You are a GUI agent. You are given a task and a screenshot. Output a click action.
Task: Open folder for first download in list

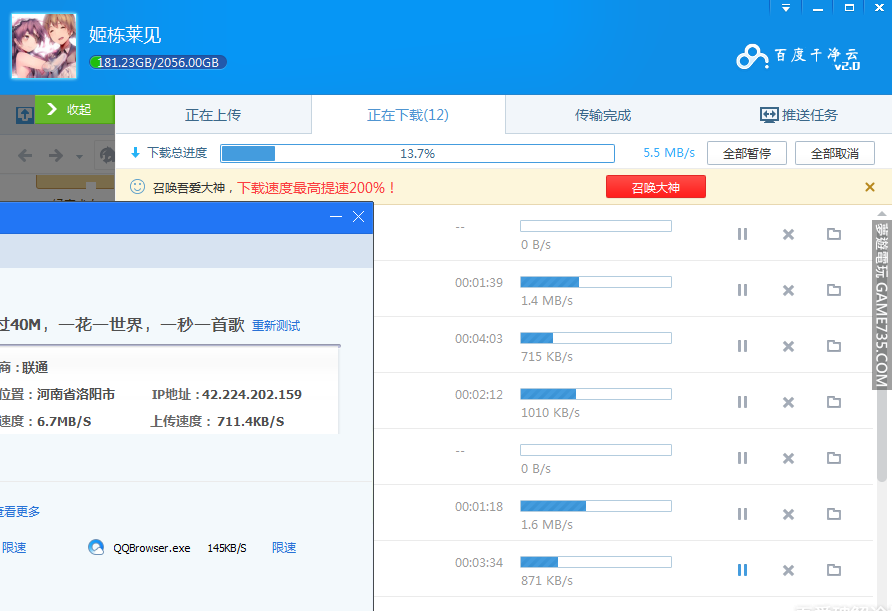pos(833,234)
